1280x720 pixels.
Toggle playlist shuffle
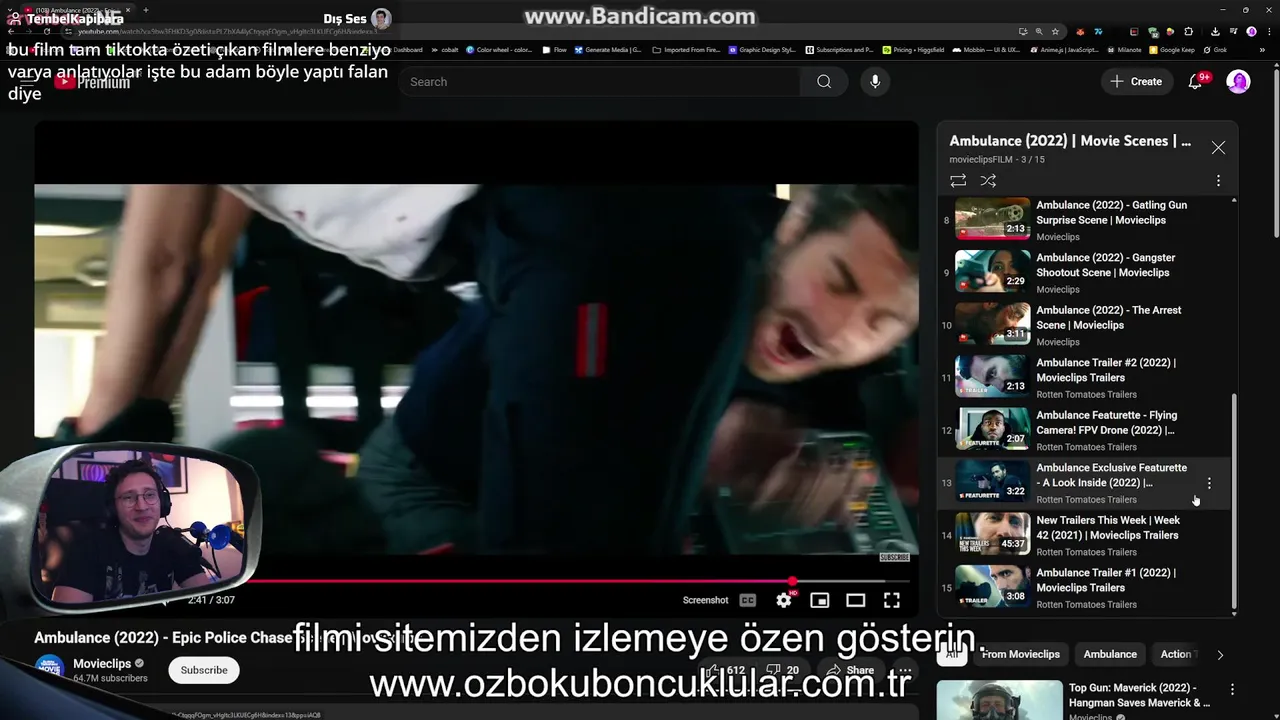tap(988, 181)
